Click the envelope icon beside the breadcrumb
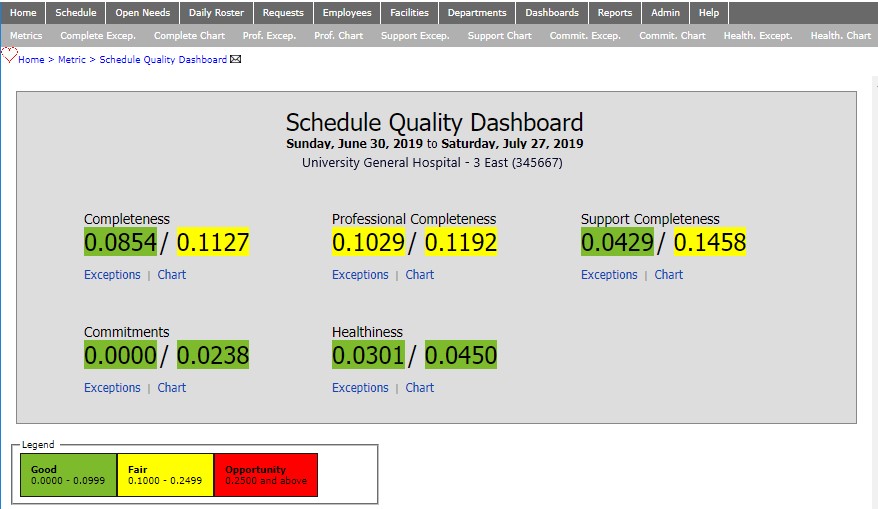Viewport: 878px width, 509px height. [236, 60]
